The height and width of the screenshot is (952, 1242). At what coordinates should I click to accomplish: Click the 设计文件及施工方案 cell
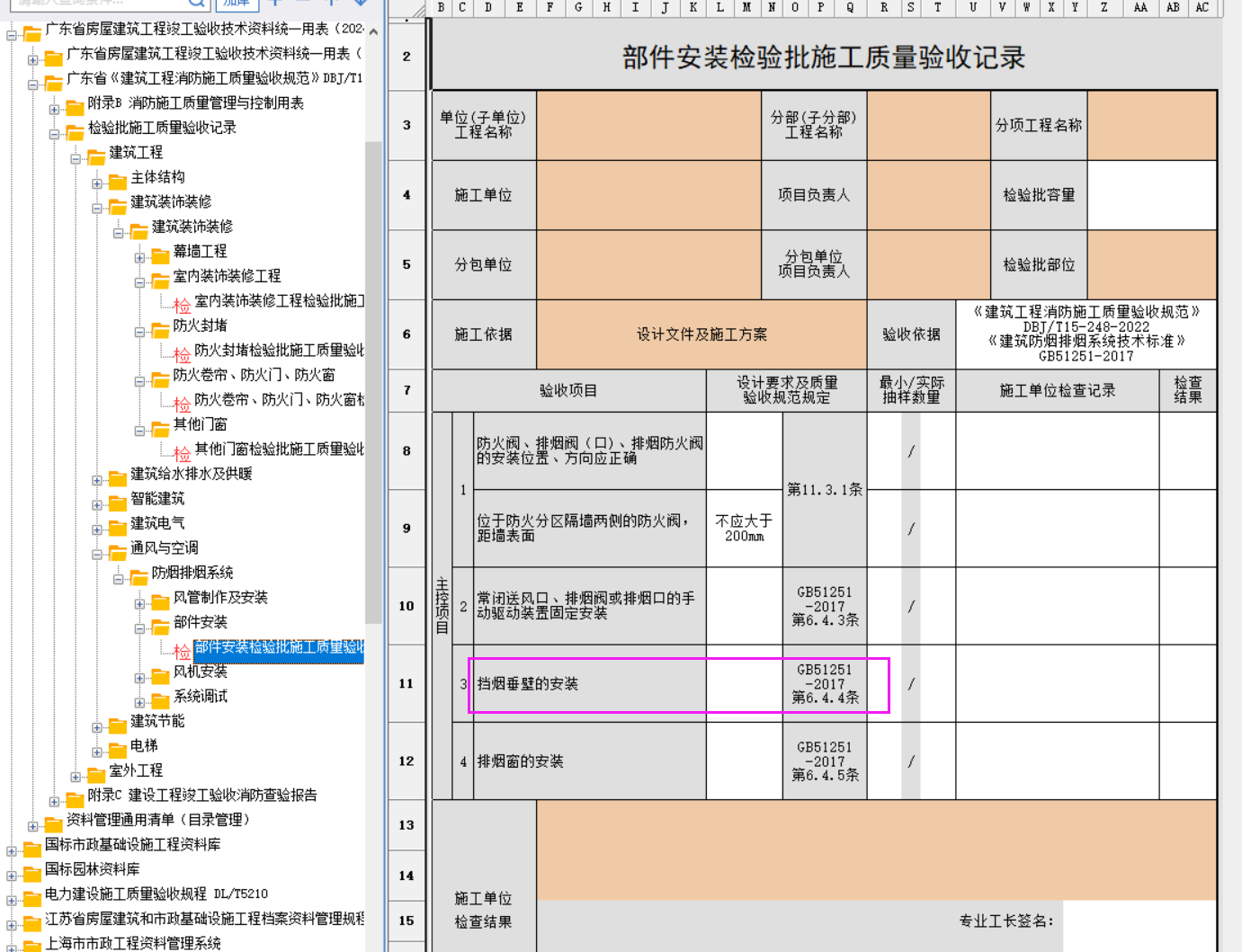pos(701,334)
